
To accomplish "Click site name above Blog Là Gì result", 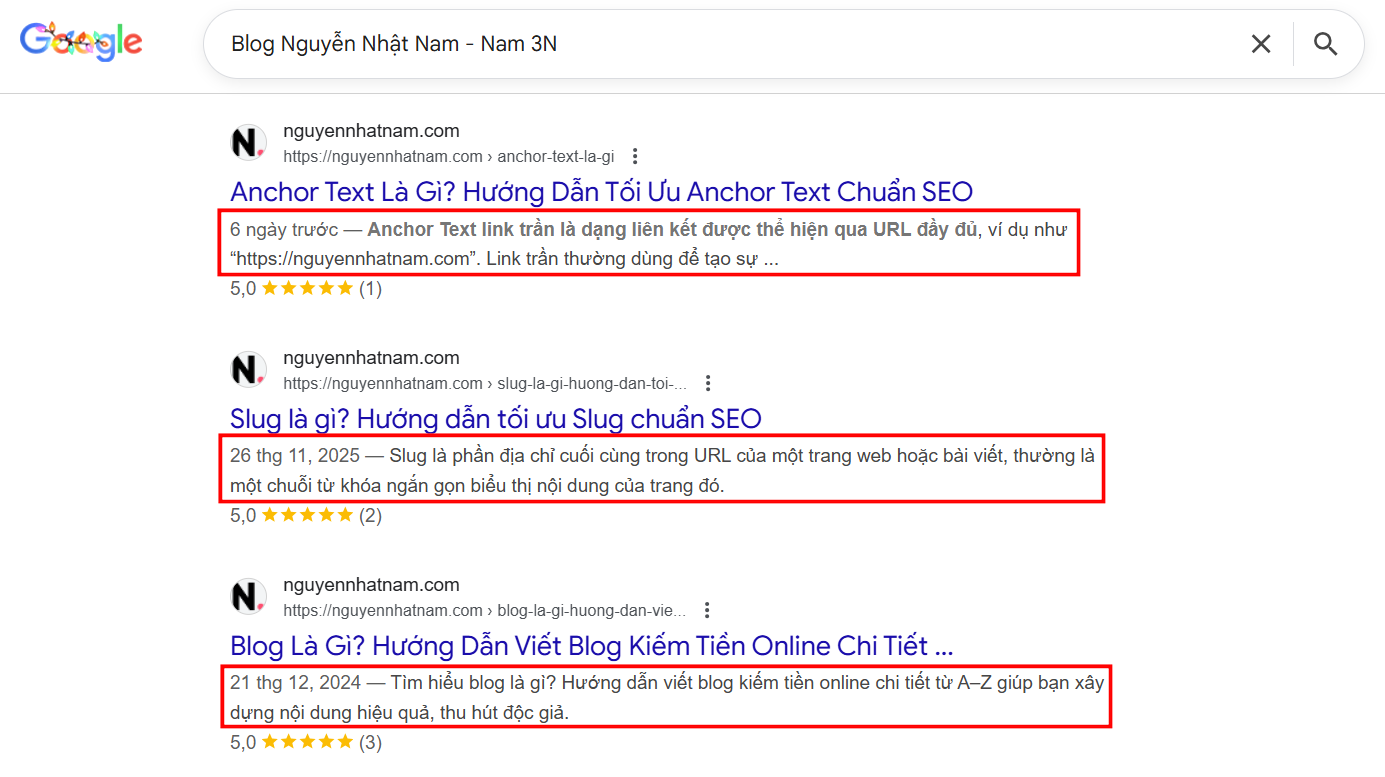I will click(x=371, y=584).
